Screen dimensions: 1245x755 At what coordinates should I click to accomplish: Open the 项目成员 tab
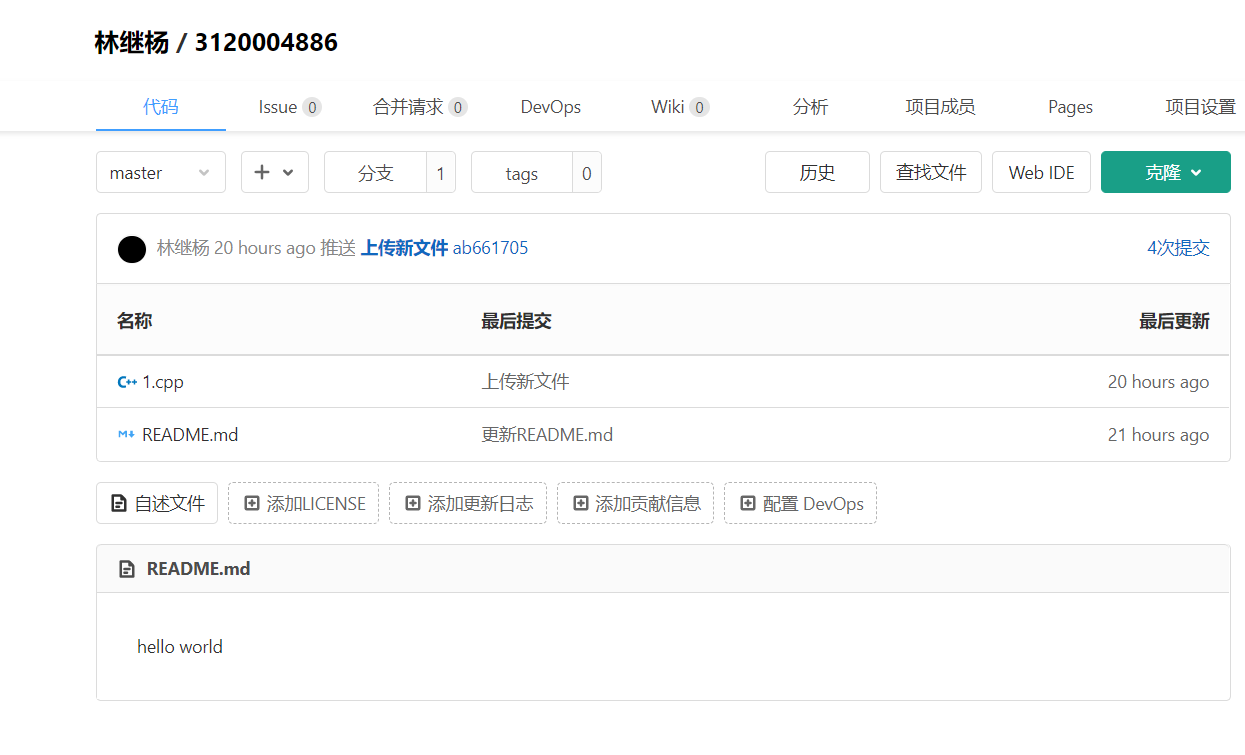coord(941,107)
